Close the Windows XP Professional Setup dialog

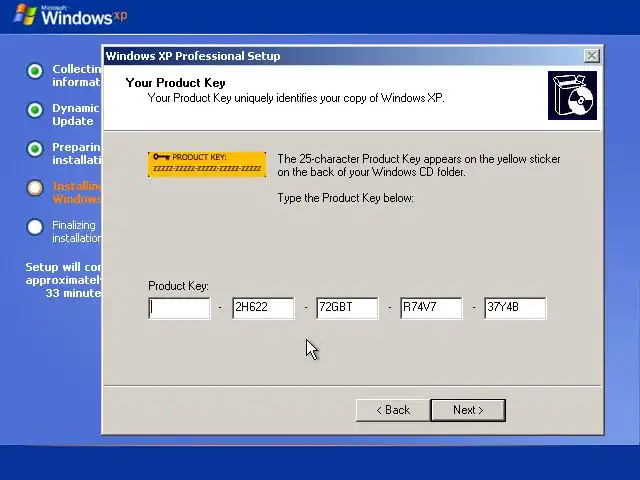coord(591,56)
